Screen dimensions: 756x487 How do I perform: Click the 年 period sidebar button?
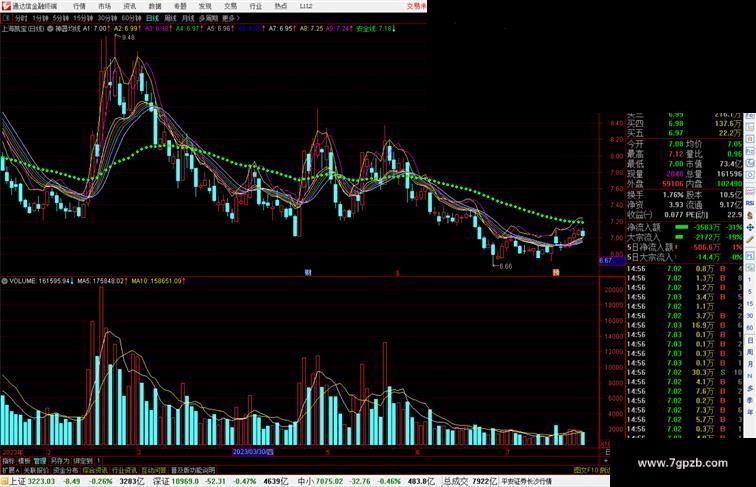[x=750, y=412]
